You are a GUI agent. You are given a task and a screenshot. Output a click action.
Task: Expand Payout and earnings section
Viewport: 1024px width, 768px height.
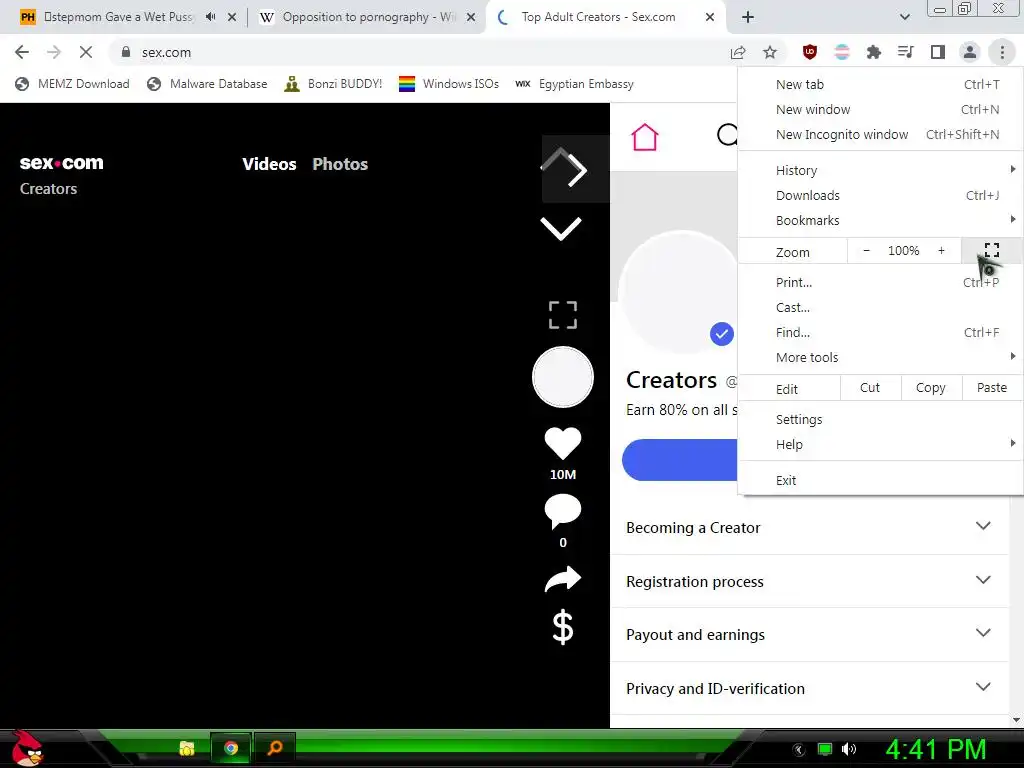click(x=809, y=635)
